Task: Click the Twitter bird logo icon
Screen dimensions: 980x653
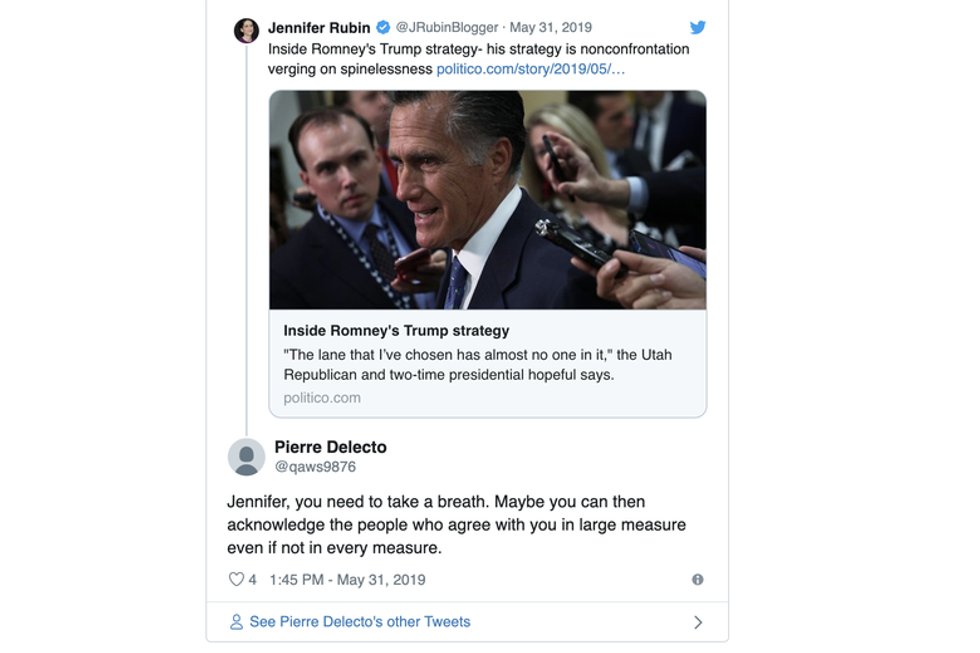Action: pyautogui.click(x=697, y=28)
